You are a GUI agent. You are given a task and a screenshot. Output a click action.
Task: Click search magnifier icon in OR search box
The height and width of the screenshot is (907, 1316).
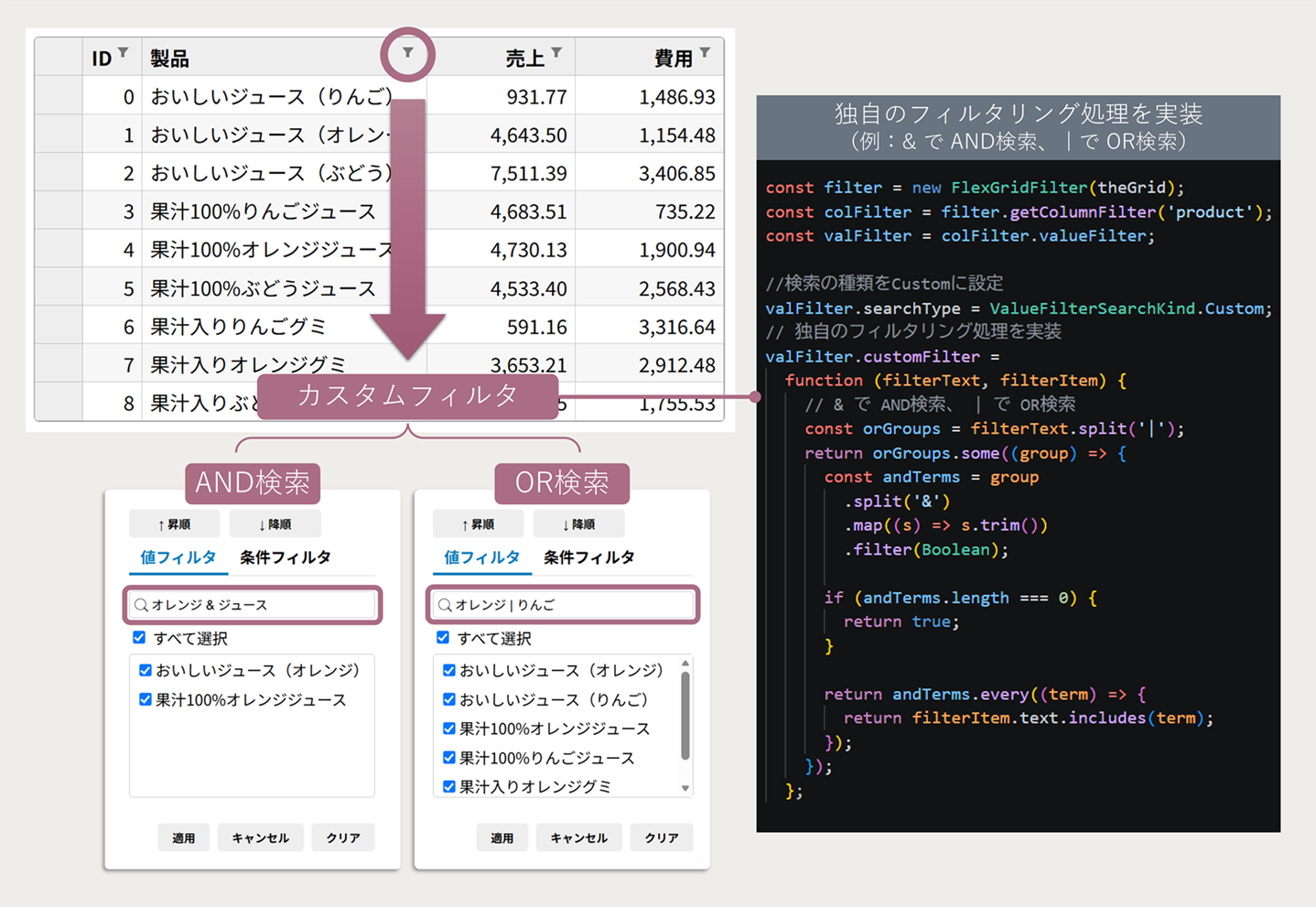[x=445, y=605]
